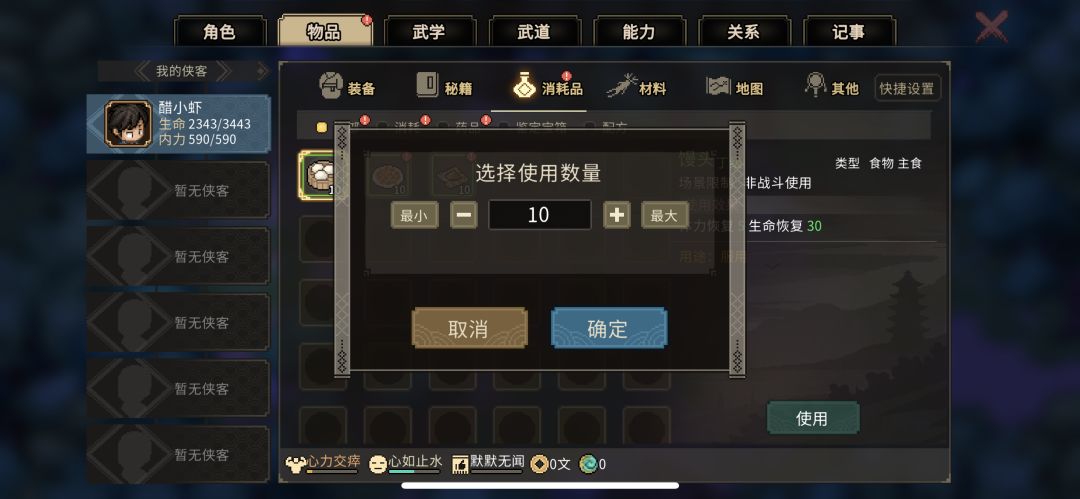The image size is (1080, 499).
Task: Cancel with the 取消 button
Action: click(x=470, y=328)
